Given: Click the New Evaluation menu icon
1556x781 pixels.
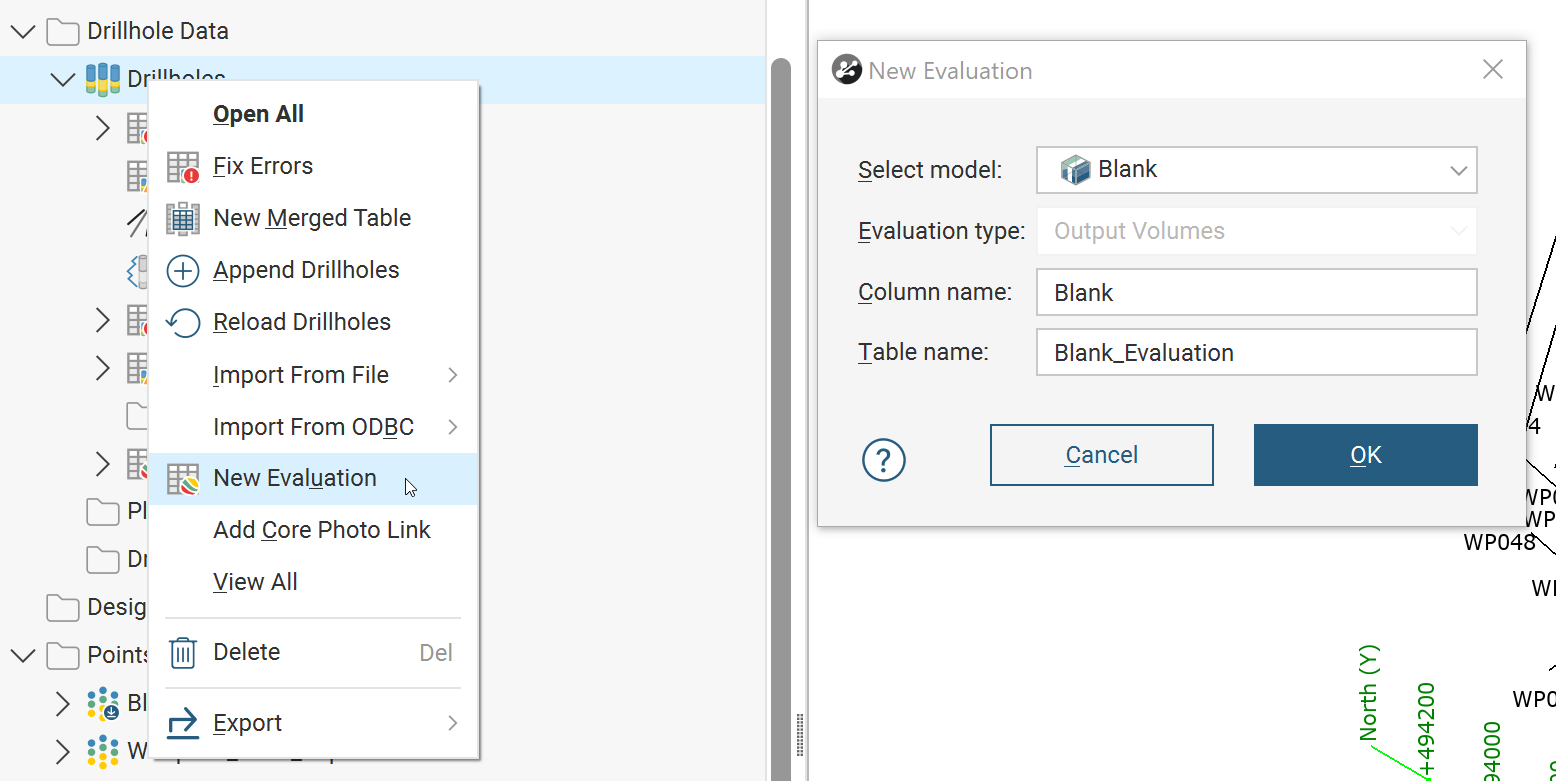Looking at the screenshot, I should coord(183,479).
